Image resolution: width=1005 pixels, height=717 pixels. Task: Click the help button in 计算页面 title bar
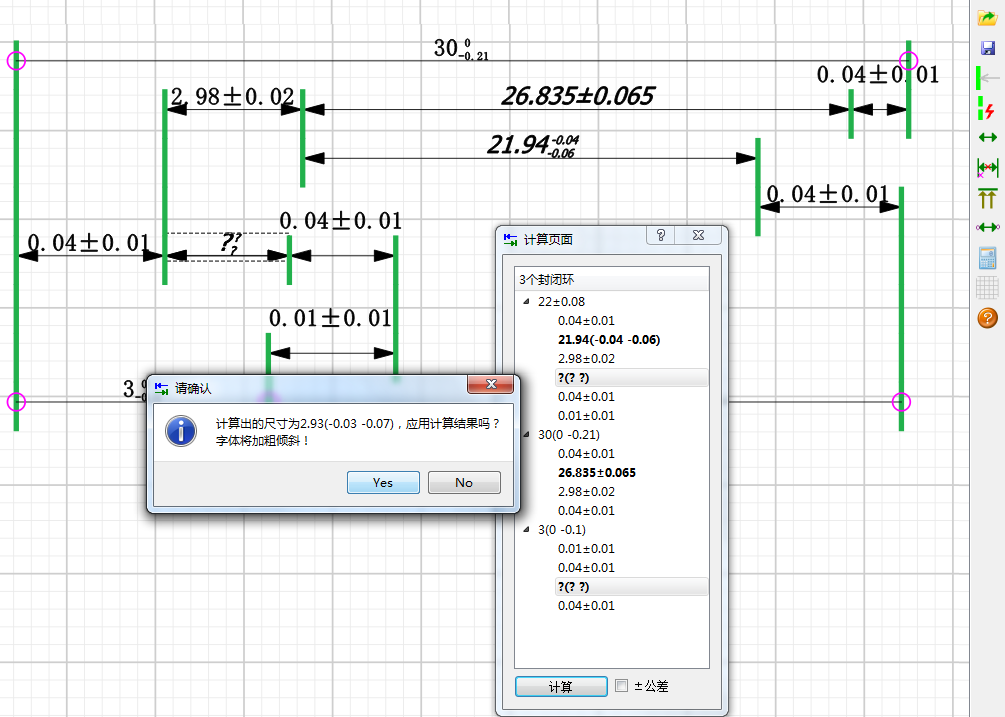coord(661,235)
